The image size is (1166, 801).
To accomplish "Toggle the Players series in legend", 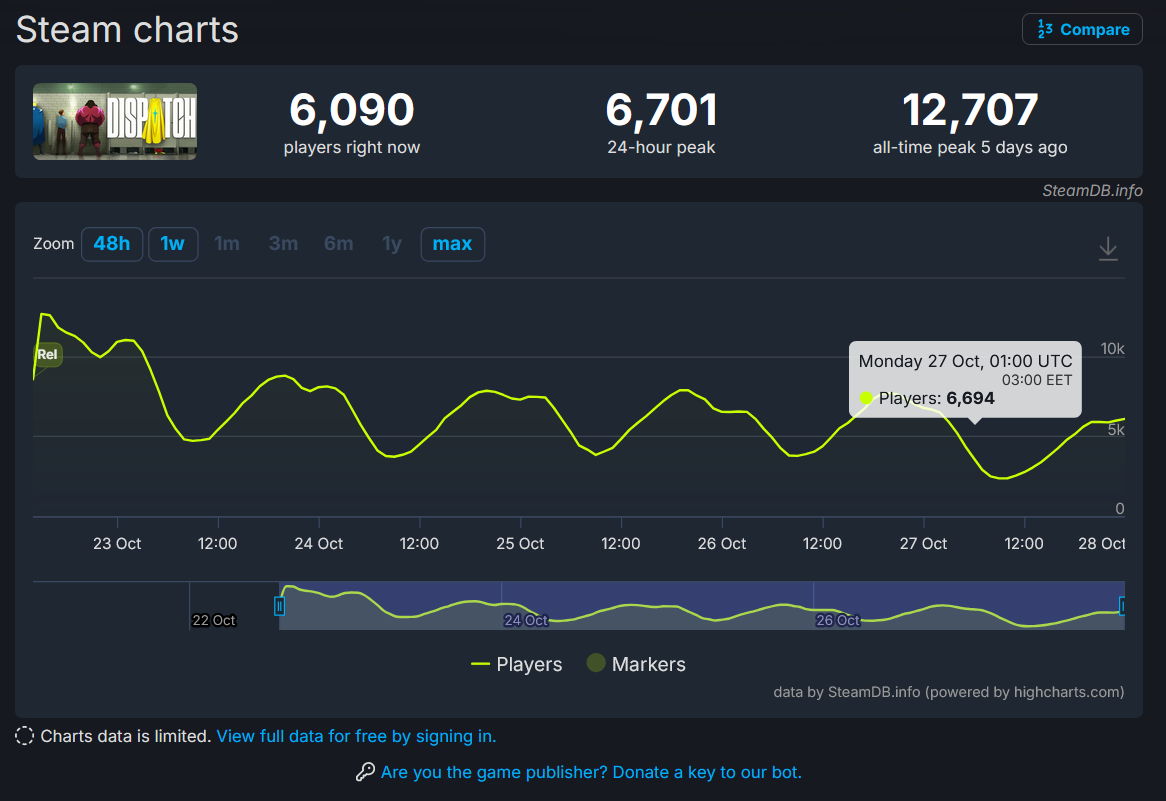I will click(x=517, y=664).
